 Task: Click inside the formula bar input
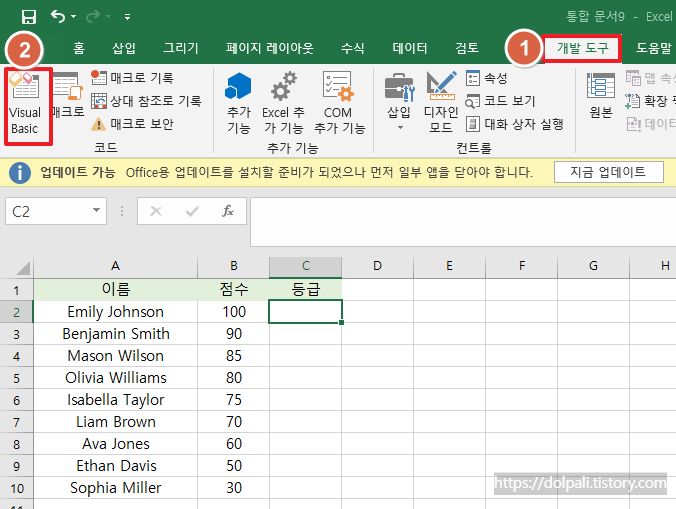463,222
